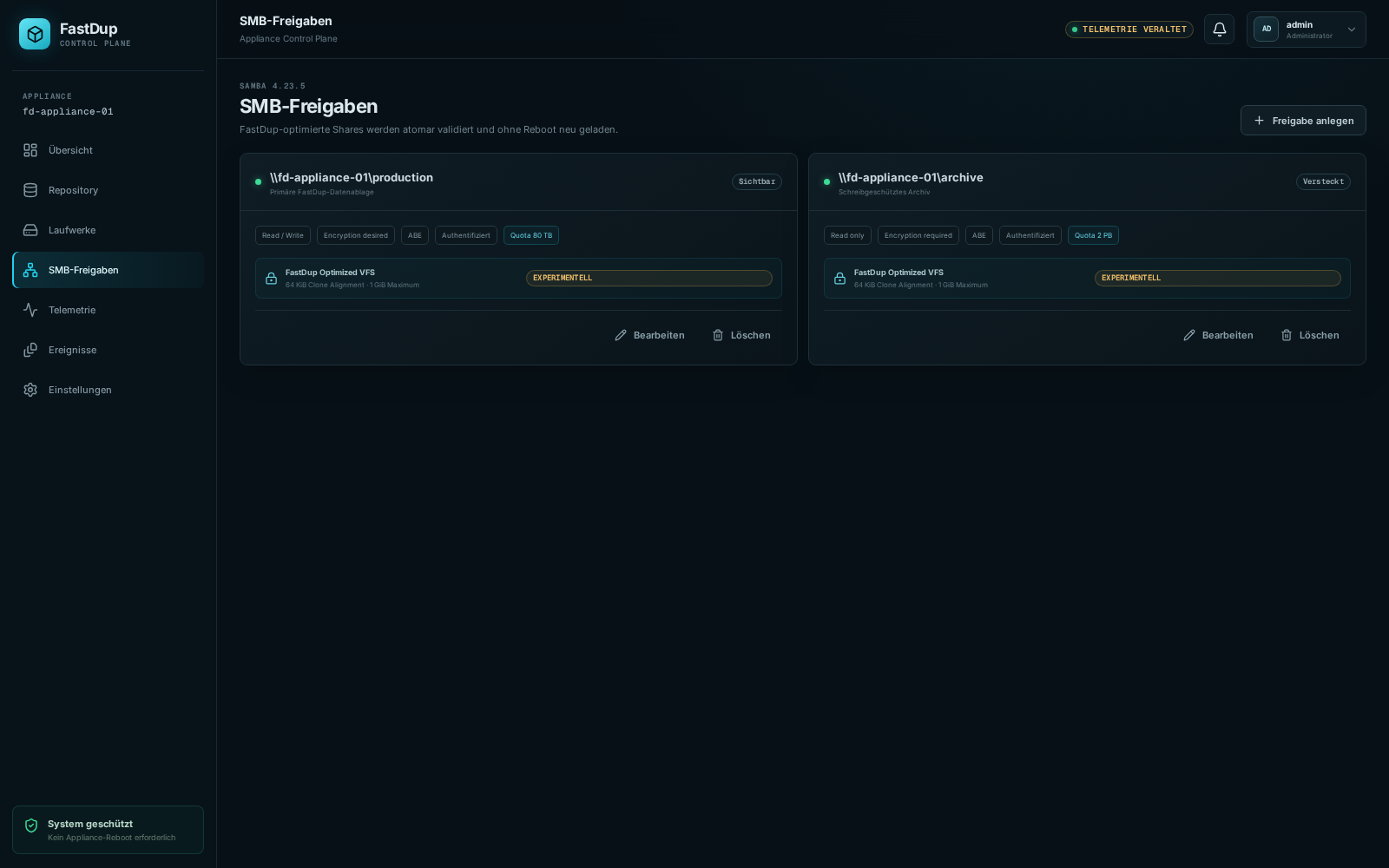Viewport: 1389px width, 868px height.
Task: Click the lock icon in archive VFS row
Action: (839, 279)
